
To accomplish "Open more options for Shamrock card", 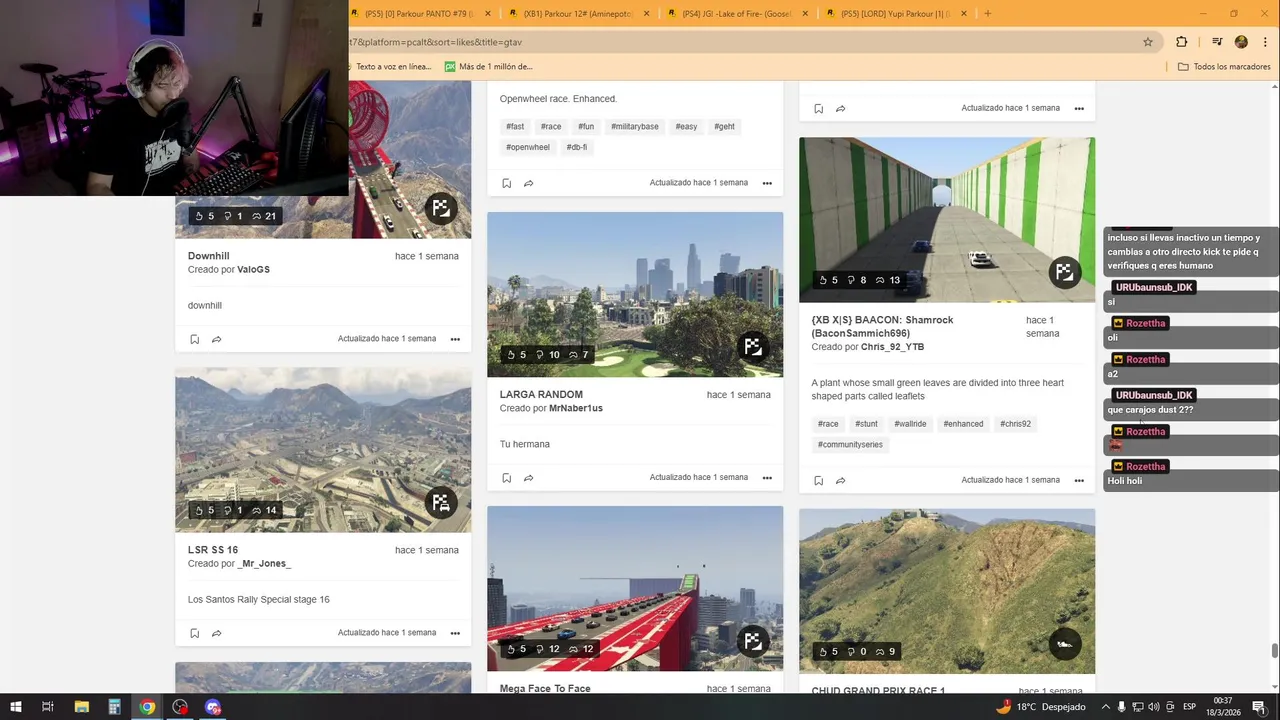I will coord(1079,480).
